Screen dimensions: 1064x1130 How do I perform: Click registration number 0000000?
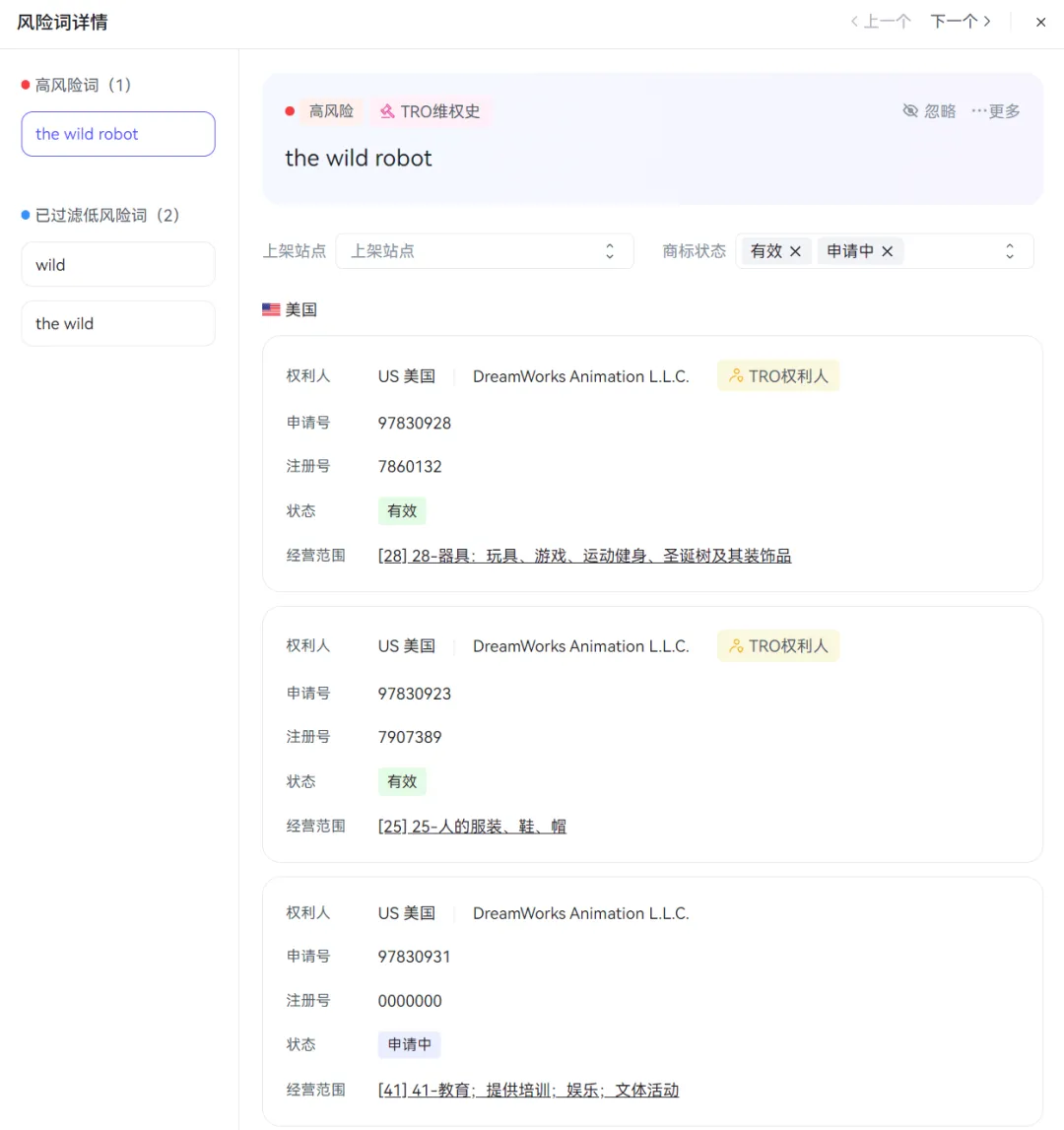pos(410,1000)
